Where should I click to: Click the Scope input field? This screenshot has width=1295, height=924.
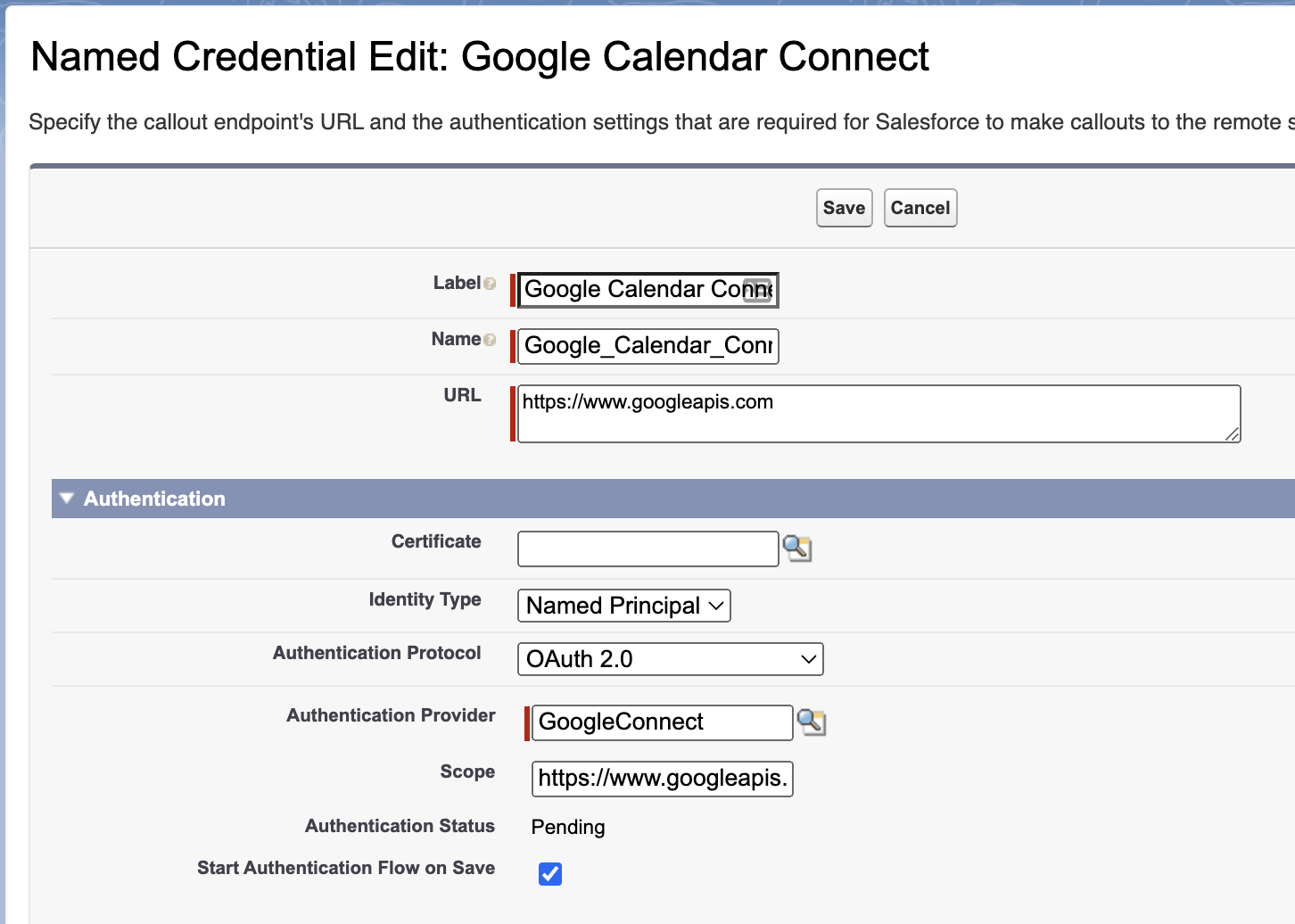tap(661, 779)
